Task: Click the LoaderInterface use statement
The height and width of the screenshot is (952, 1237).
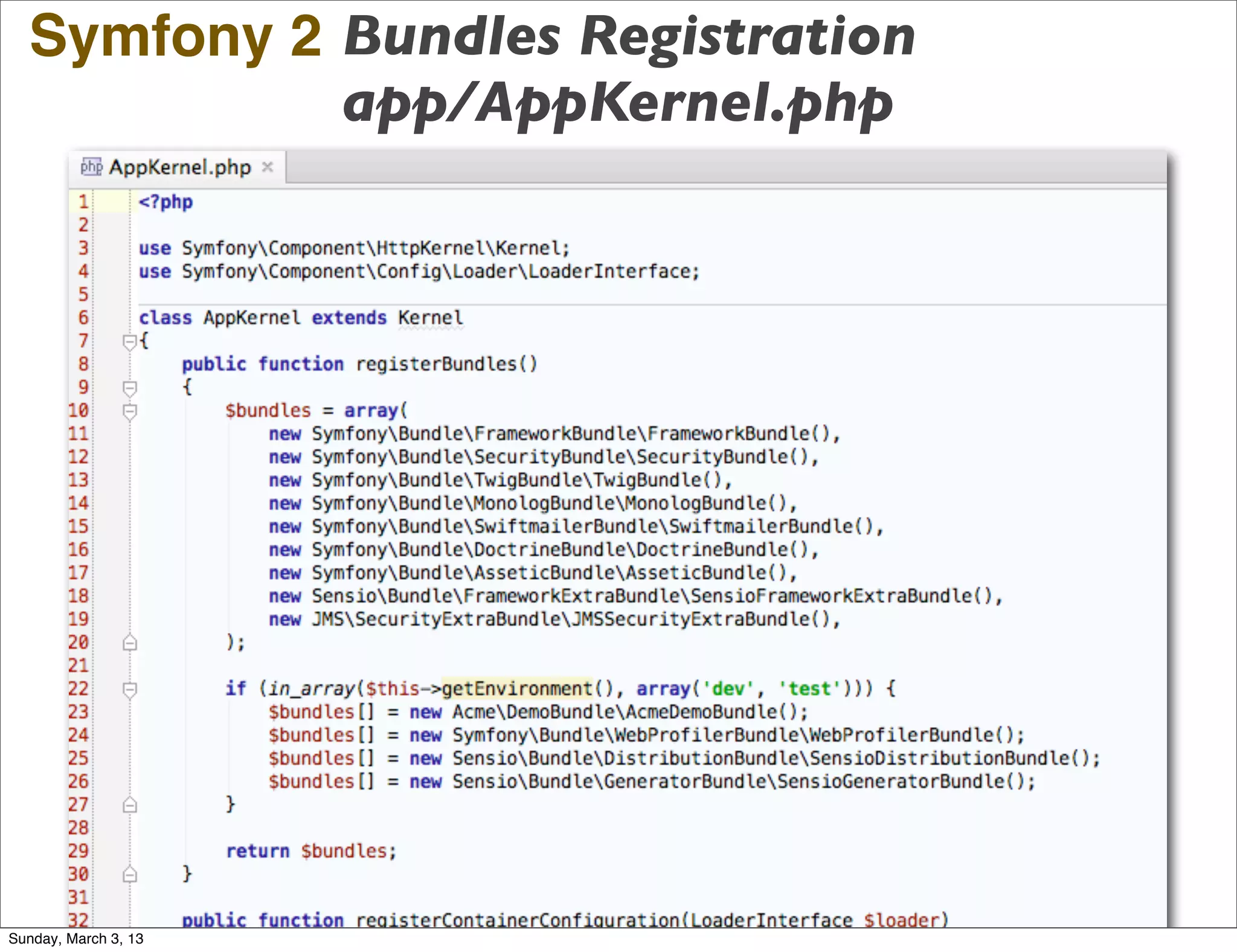Action: point(419,272)
